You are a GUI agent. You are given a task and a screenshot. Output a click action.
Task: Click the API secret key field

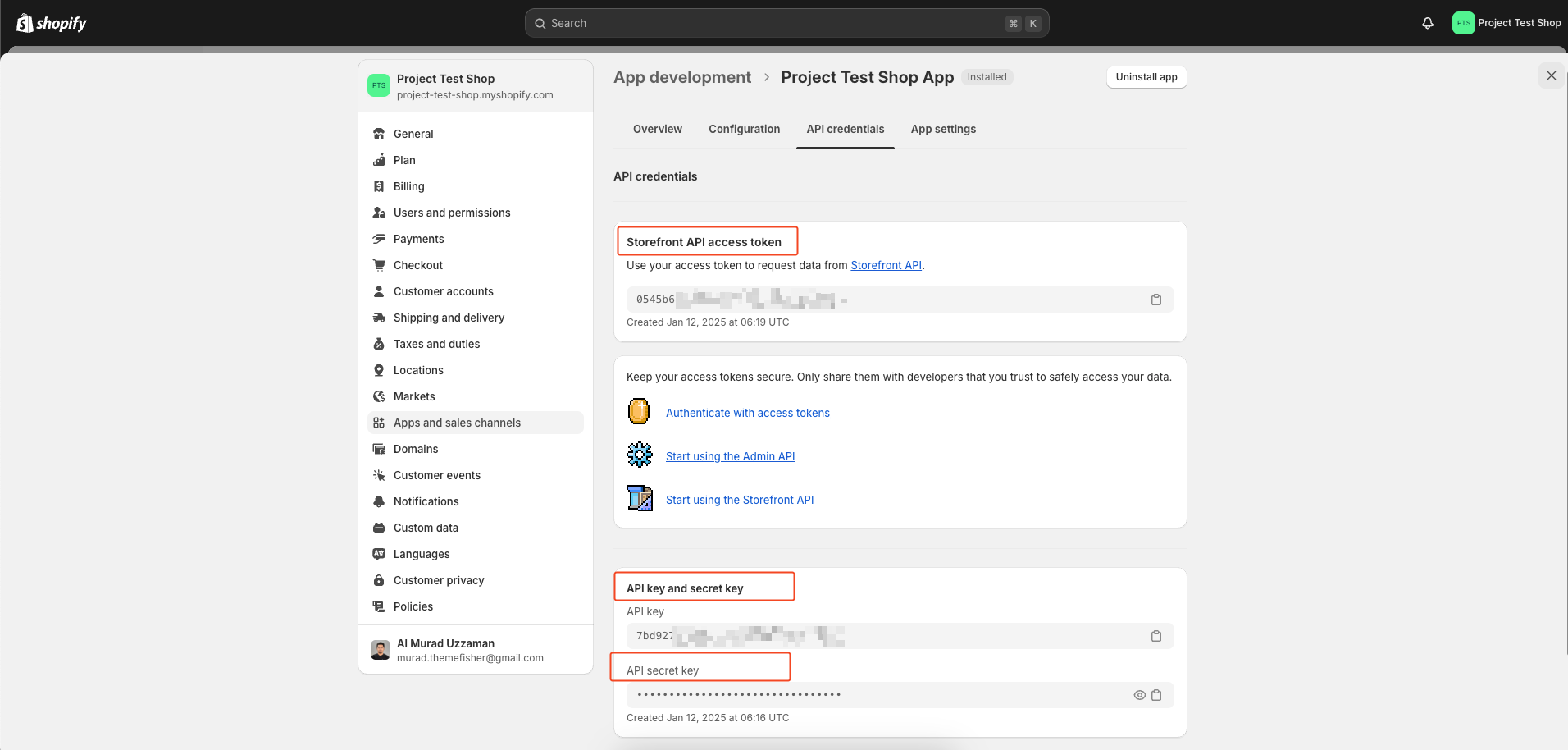[x=900, y=695]
